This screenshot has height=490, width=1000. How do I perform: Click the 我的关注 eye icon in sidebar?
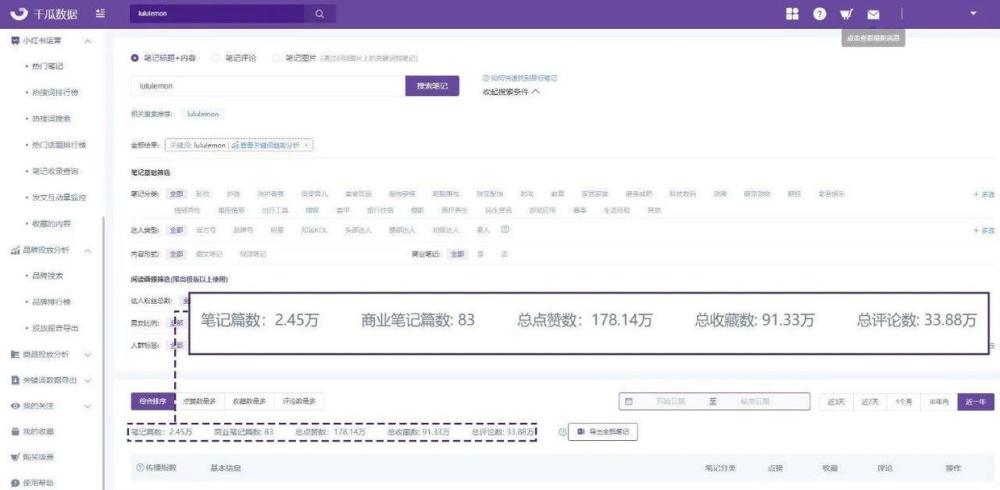tap(15, 406)
